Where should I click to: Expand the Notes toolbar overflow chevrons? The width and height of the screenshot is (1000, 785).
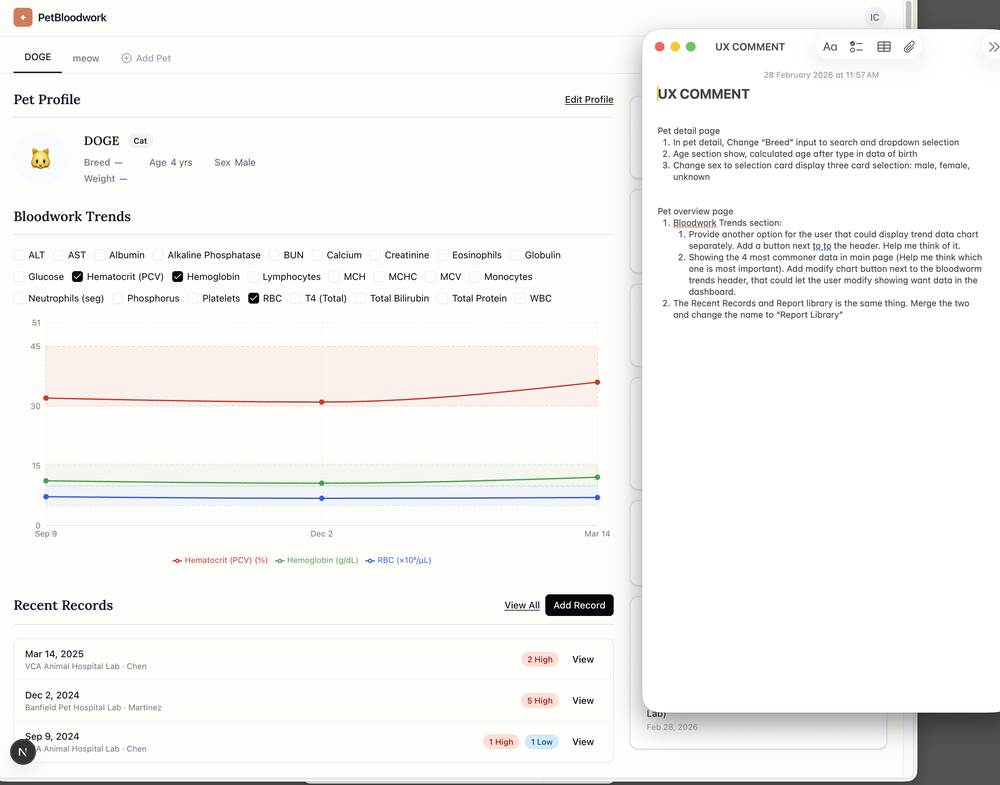coord(993,47)
